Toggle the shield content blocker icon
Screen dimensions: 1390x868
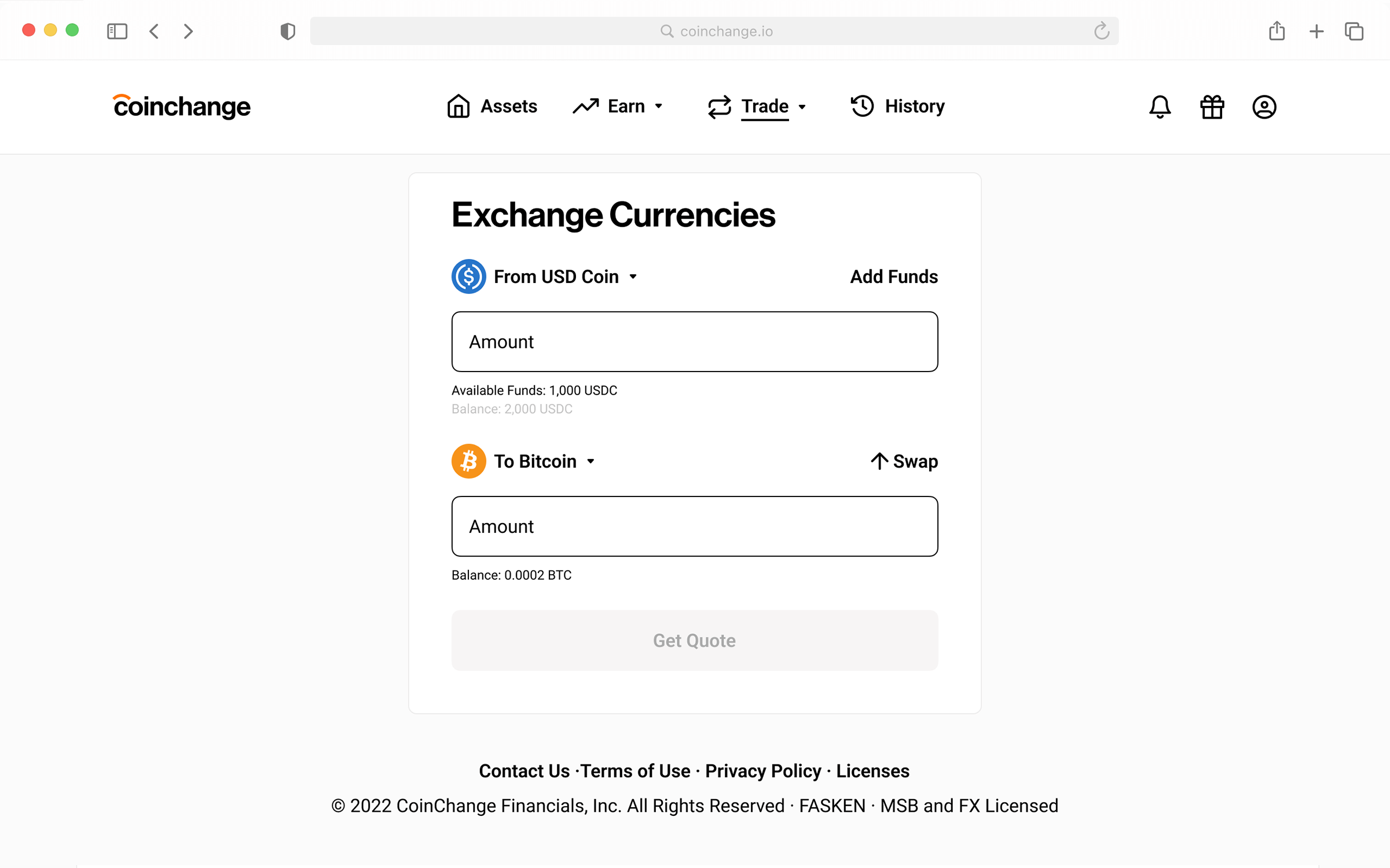click(288, 30)
